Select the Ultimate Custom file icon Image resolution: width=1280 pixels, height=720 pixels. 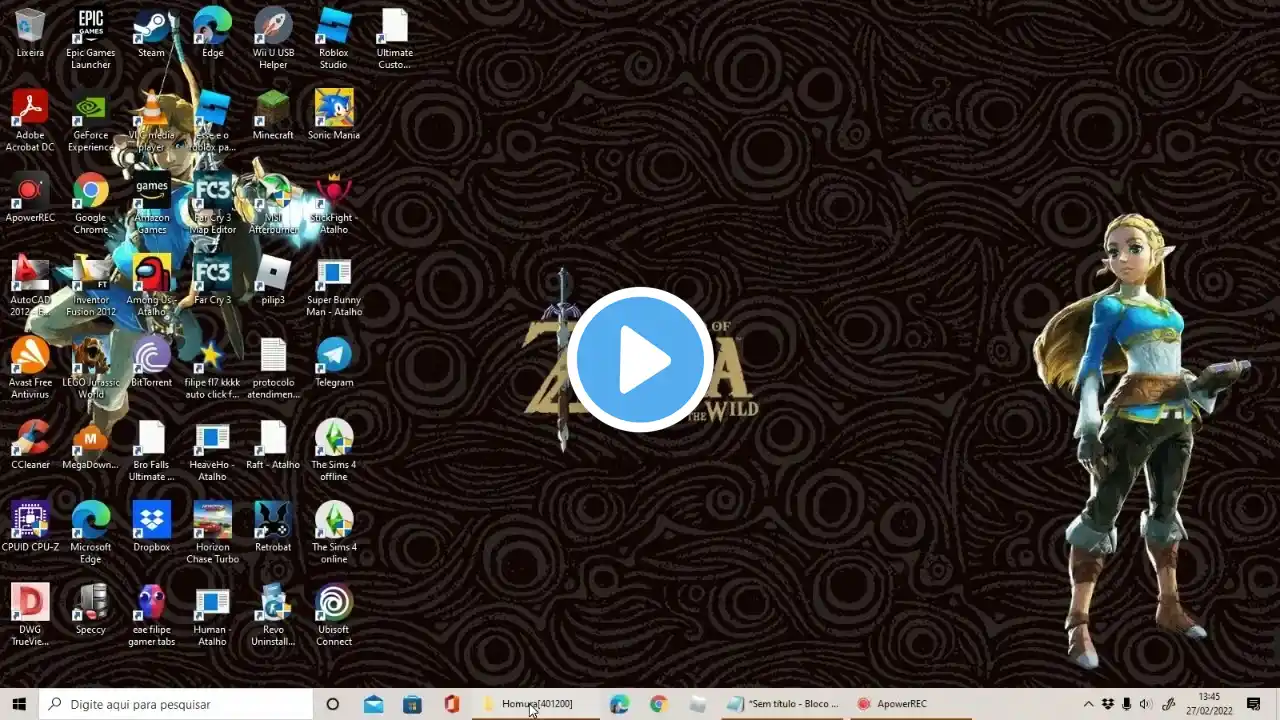click(x=394, y=39)
